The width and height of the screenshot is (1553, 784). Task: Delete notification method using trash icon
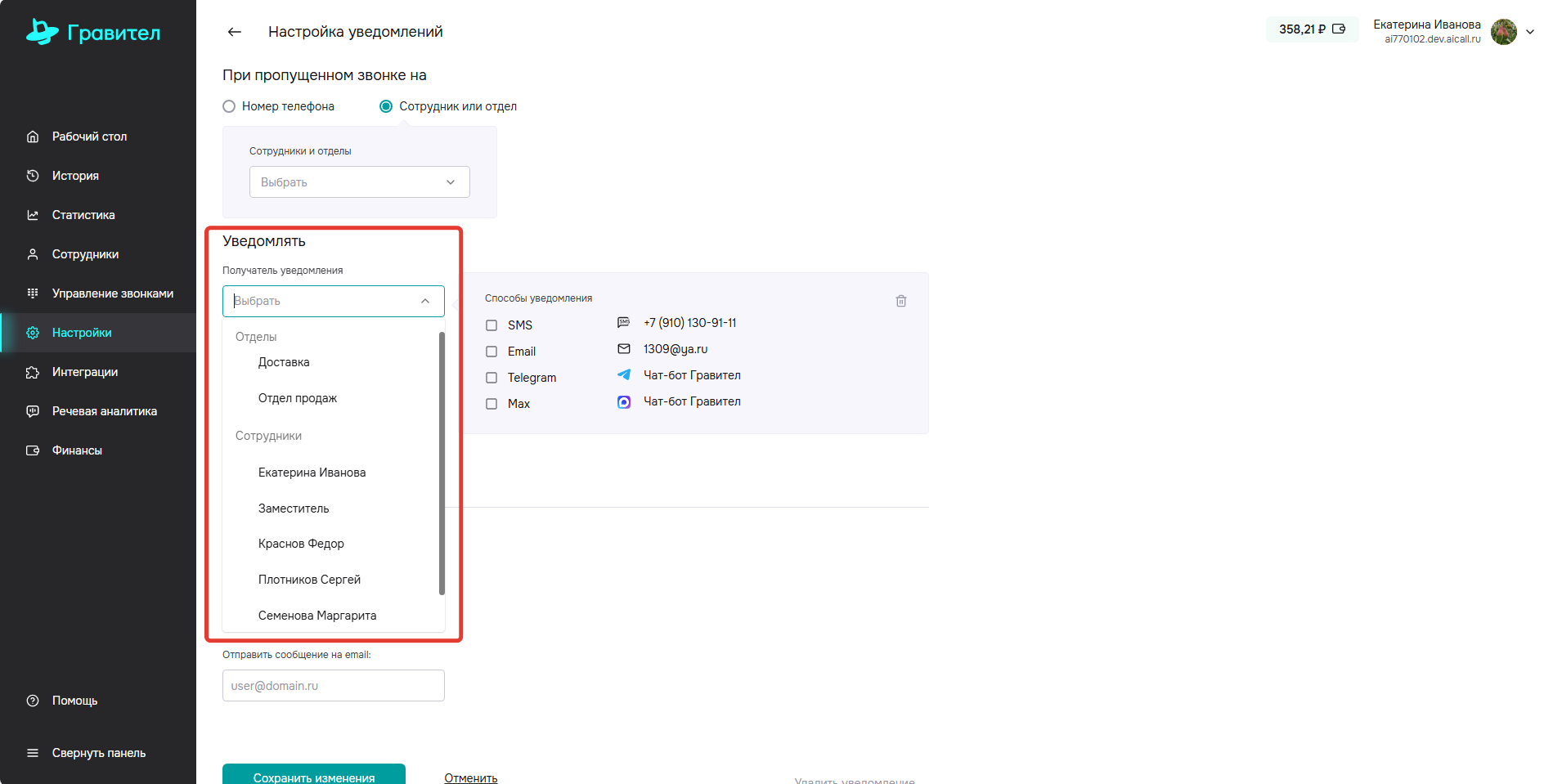[x=900, y=301]
